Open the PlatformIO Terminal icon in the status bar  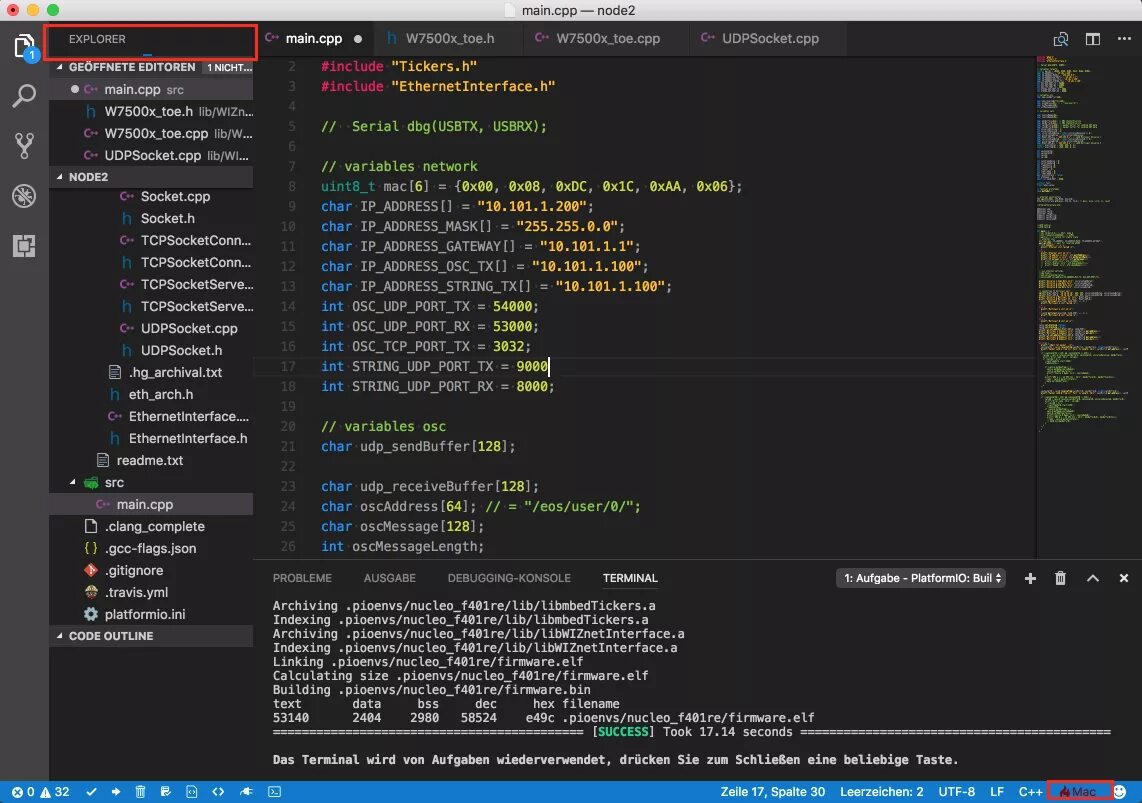click(275, 791)
